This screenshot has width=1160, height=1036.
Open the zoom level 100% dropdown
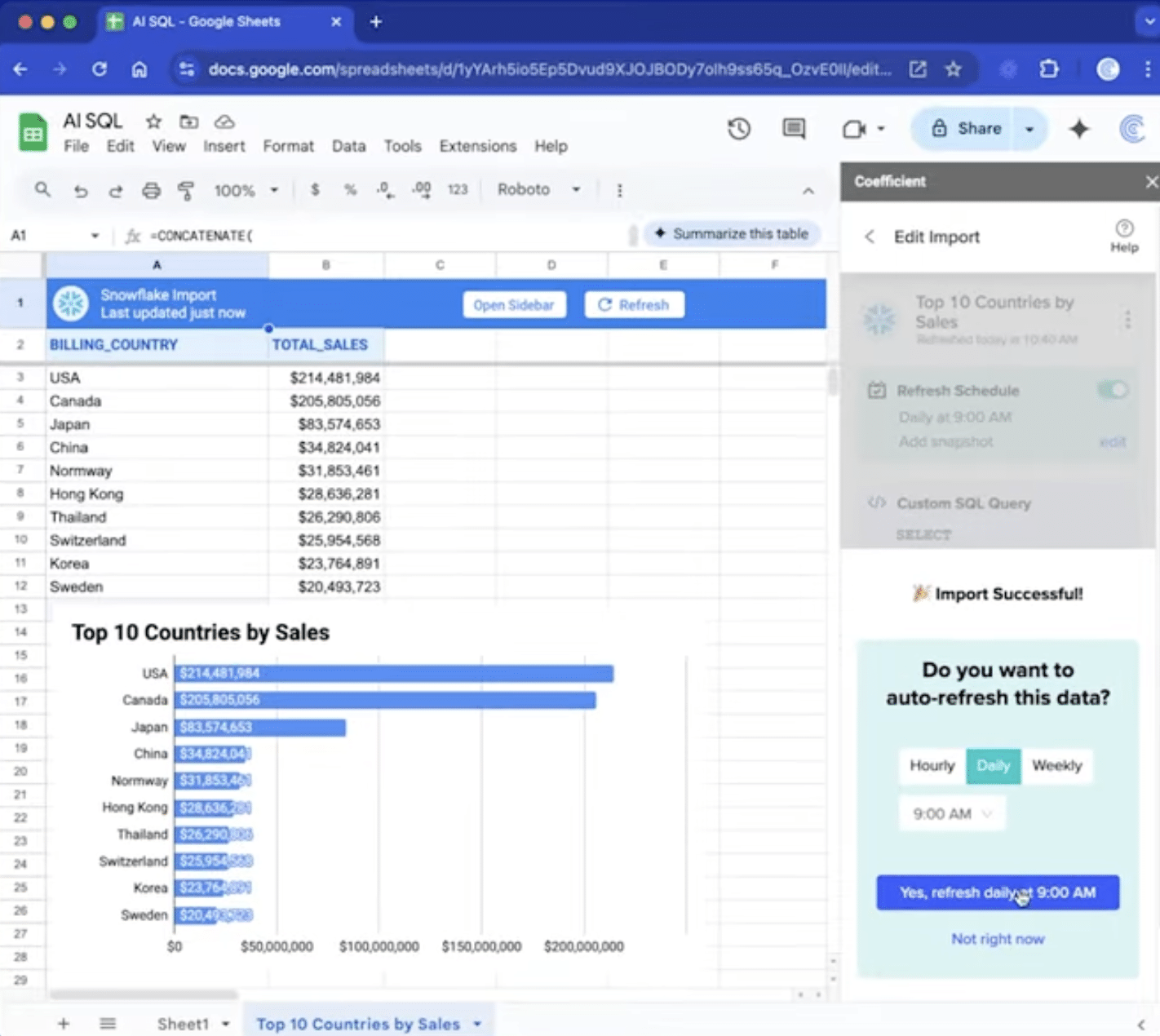tap(244, 189)
